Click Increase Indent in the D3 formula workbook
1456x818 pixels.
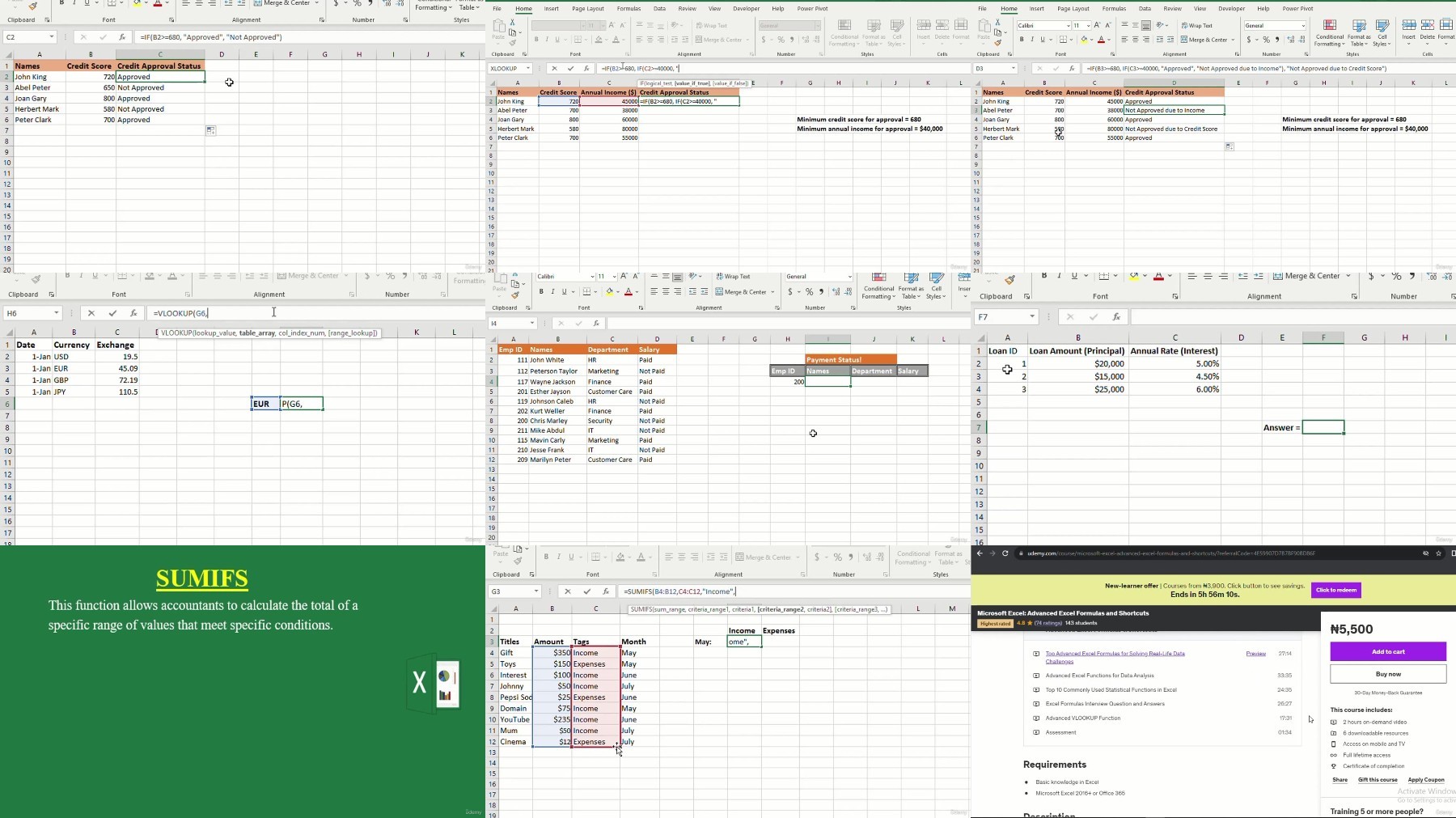coord(1170,40)
